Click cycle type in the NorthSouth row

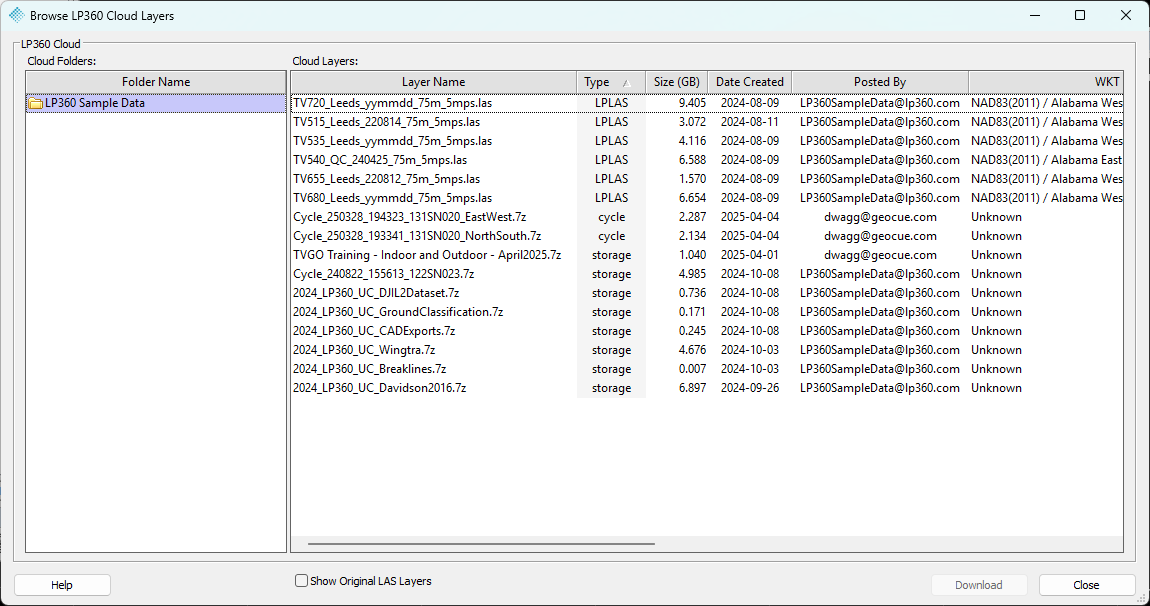point(612,237)
